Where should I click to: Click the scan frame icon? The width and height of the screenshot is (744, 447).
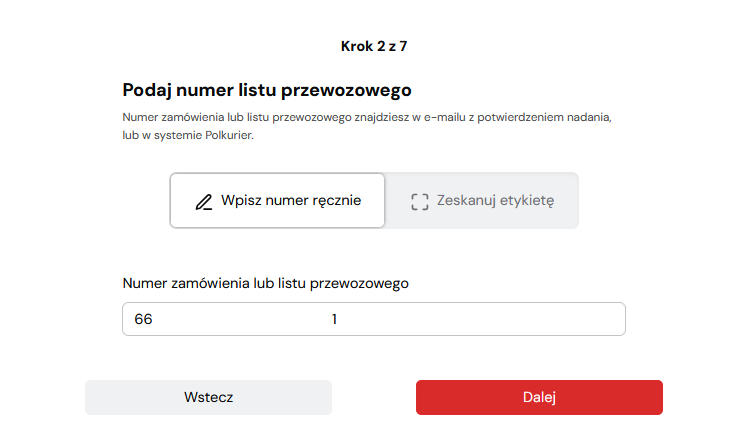click(420, 201)
